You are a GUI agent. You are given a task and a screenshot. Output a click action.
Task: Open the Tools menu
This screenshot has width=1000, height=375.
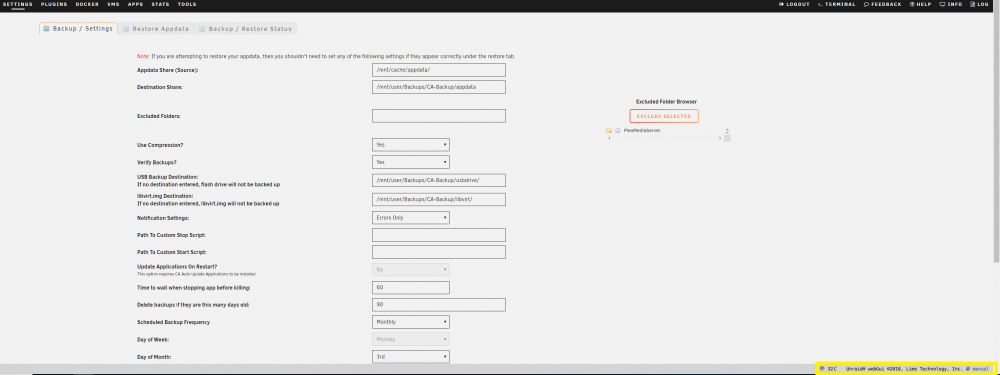[x=187, y=4]
